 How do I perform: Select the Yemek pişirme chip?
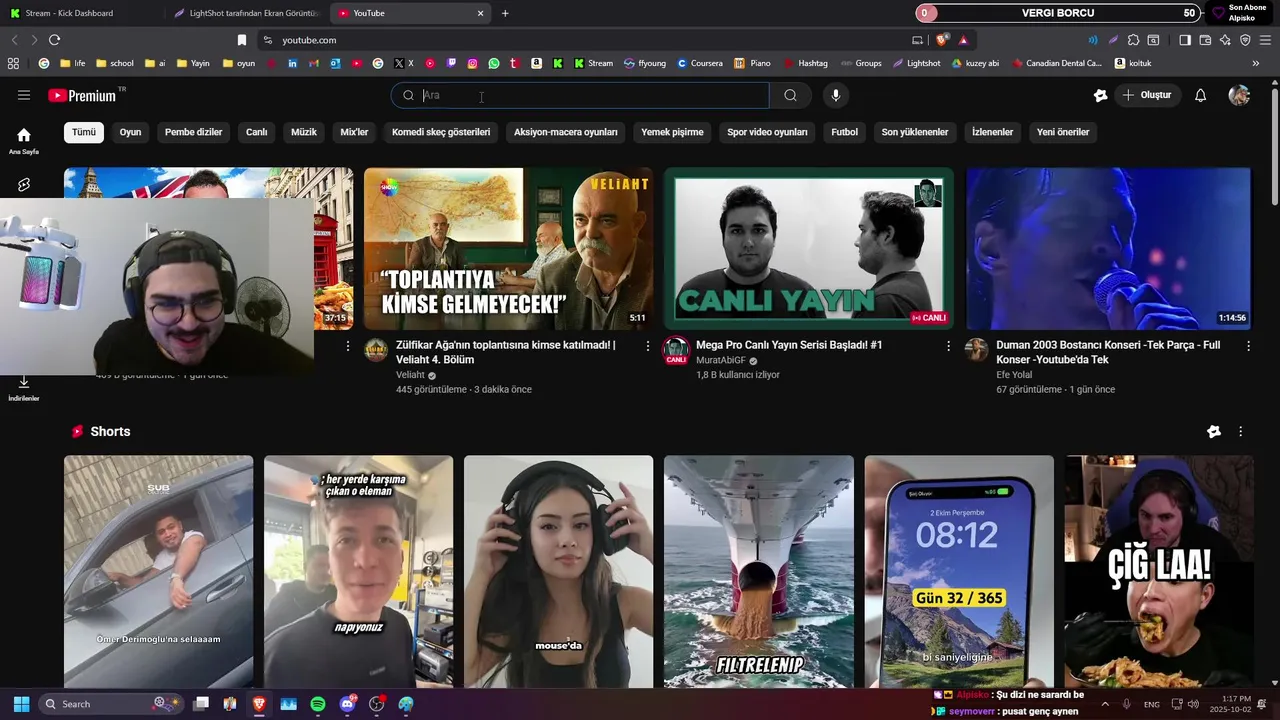pos(672,132)
